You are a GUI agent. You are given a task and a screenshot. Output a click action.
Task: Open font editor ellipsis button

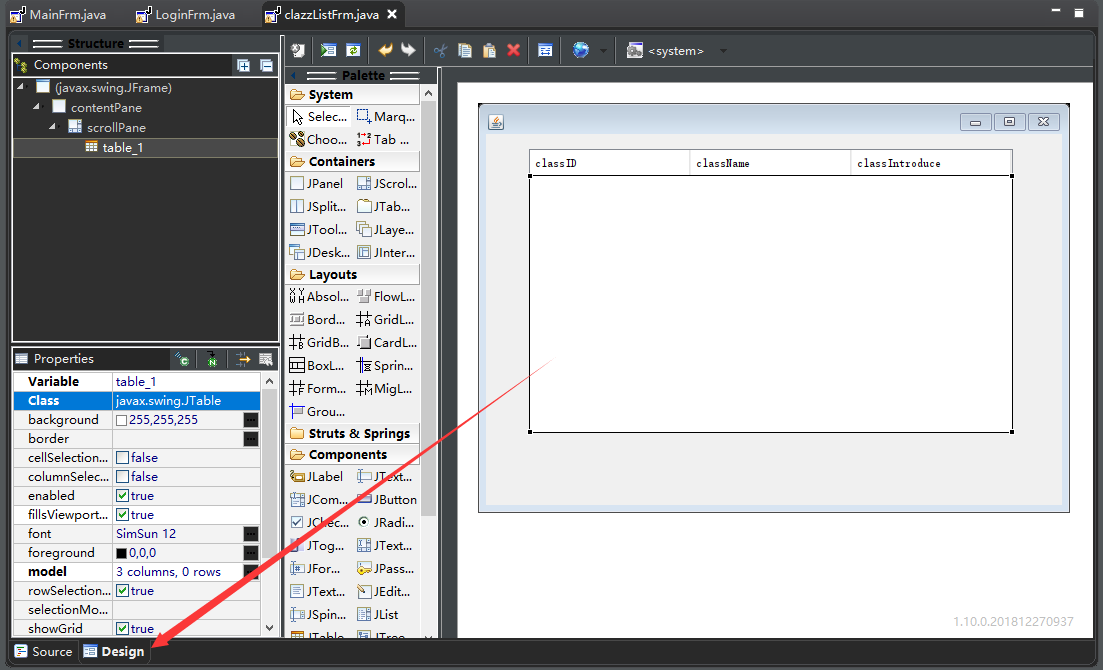click(x=250, y=533)
